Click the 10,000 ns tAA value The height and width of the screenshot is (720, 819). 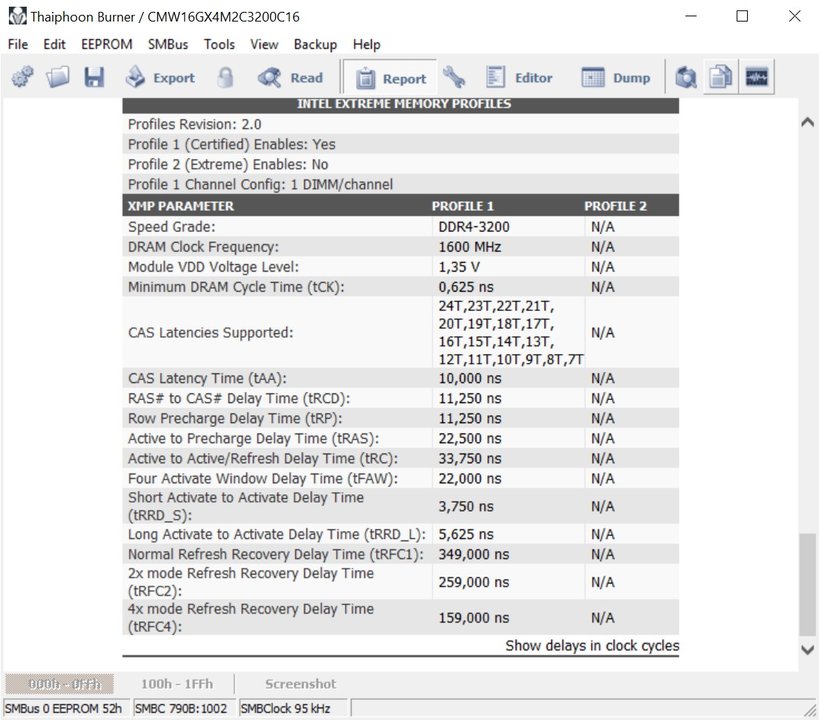470,378
